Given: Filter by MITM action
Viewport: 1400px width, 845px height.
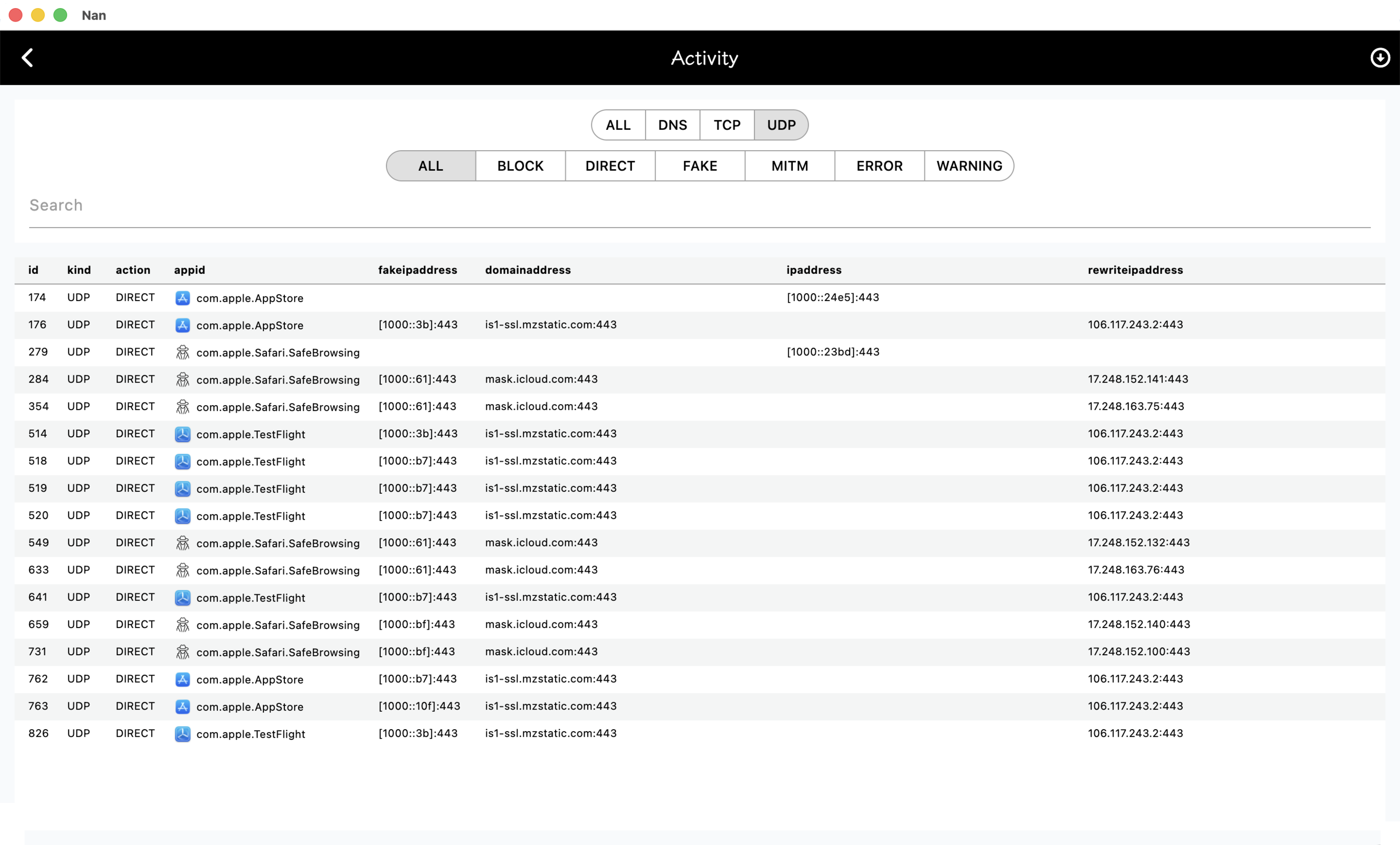Looking at the screenshot, I should click(x=789, y=166).
